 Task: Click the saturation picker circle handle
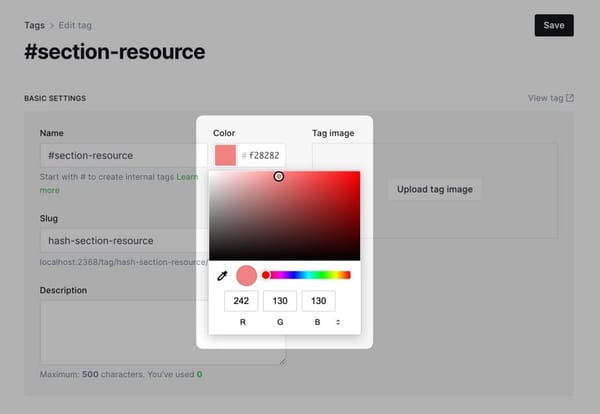point(279,176)
